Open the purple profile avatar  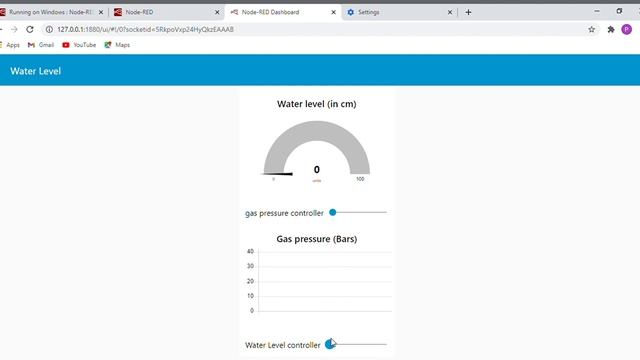(627, 29)
